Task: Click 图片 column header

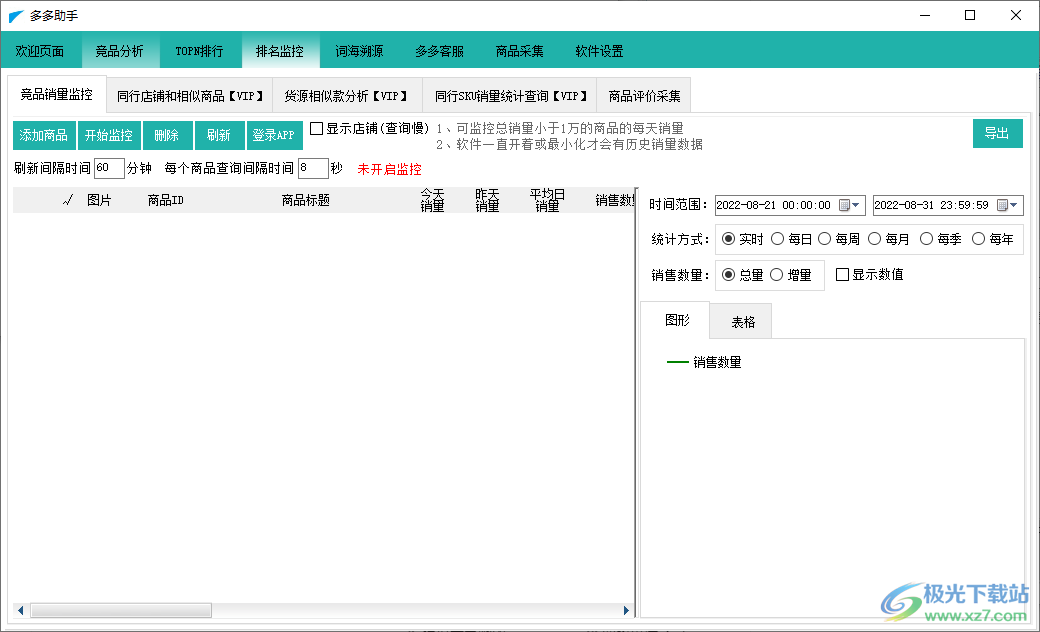Action: (x=99, y=200)
